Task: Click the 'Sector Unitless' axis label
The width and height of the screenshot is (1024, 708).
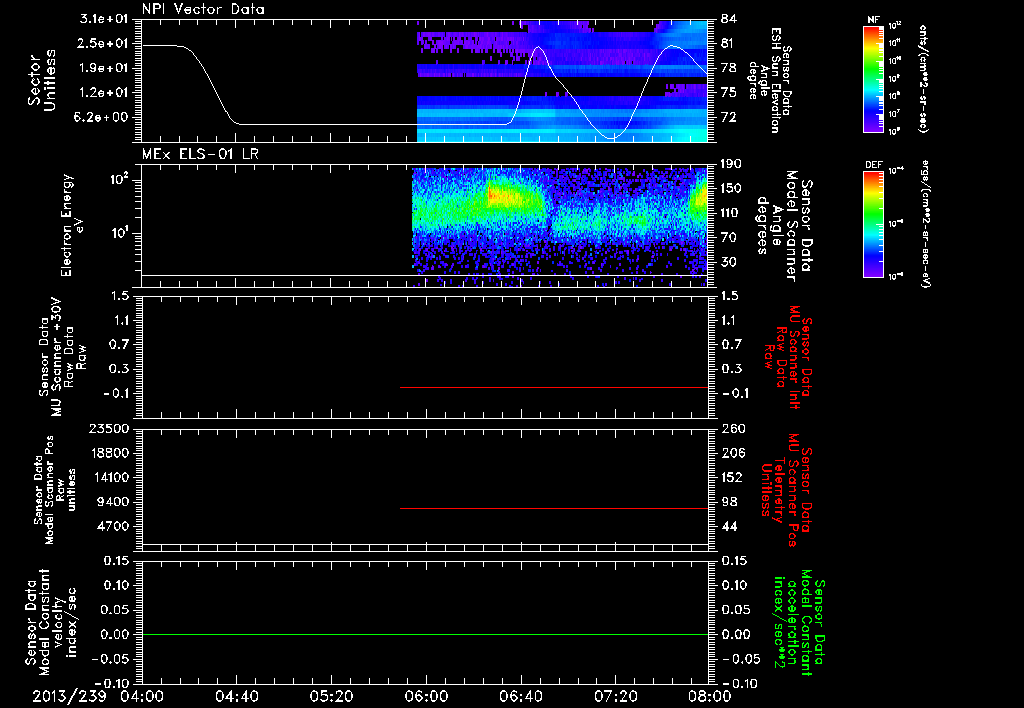Action: (41, 80)
